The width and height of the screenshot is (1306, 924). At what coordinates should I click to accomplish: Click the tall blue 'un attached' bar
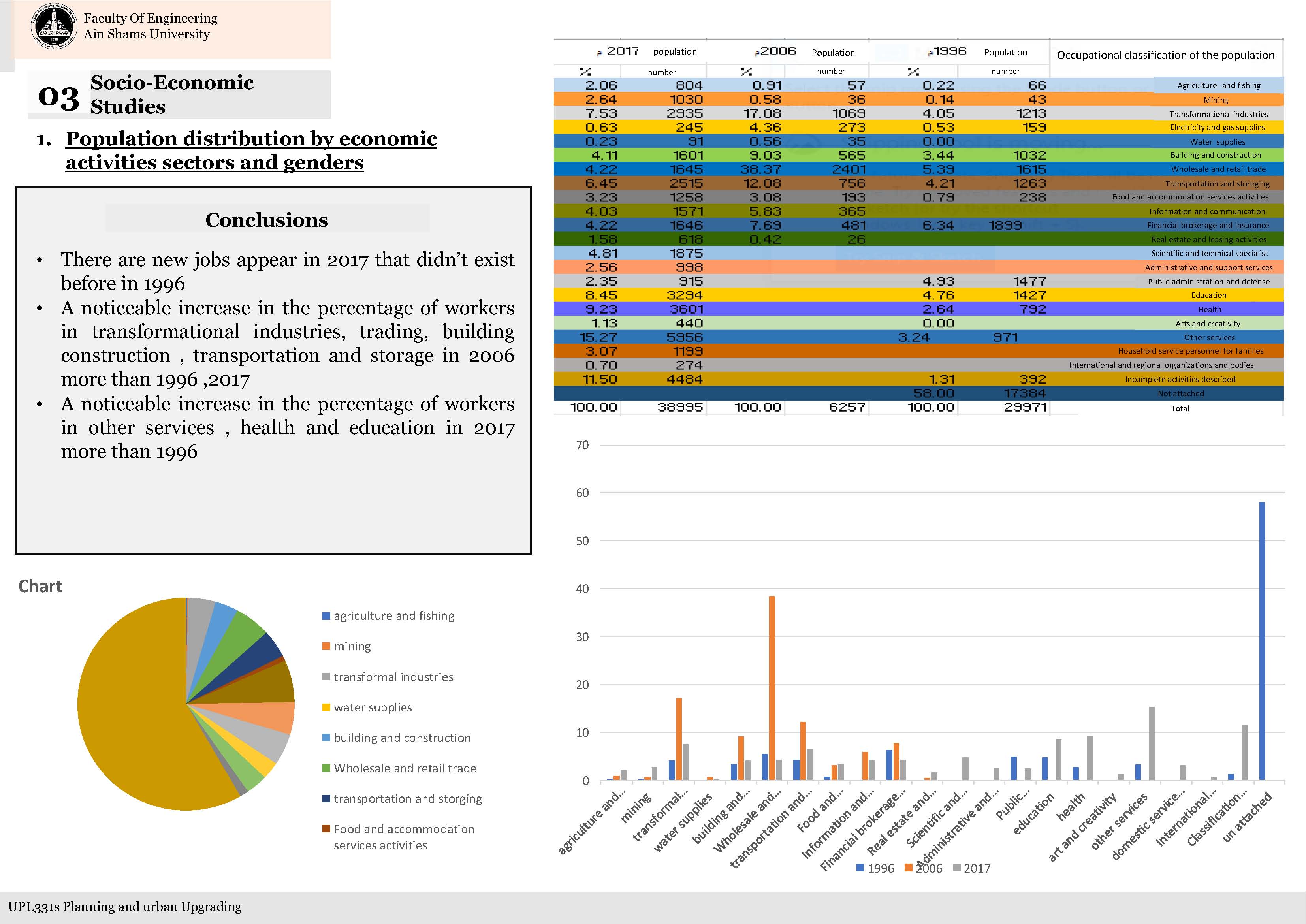pos(1262,640)
